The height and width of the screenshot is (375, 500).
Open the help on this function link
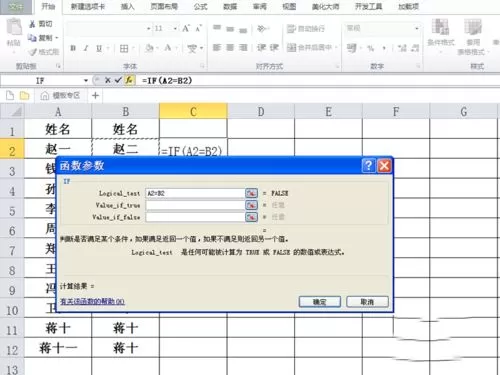(92, 301)
